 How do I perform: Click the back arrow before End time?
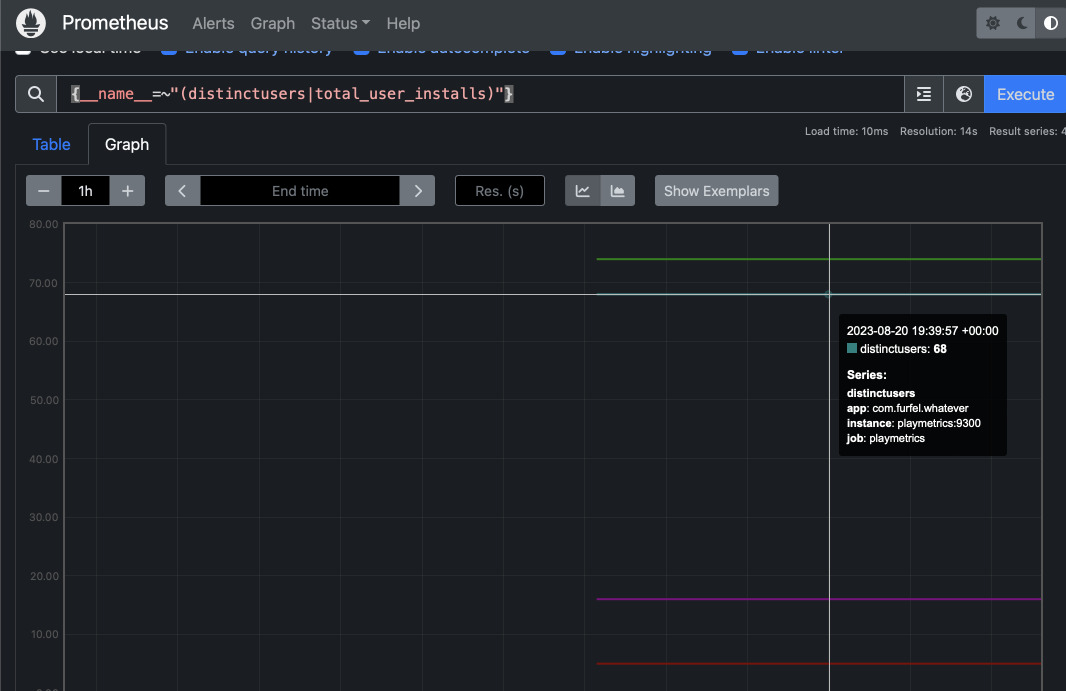tap(182, 190)
